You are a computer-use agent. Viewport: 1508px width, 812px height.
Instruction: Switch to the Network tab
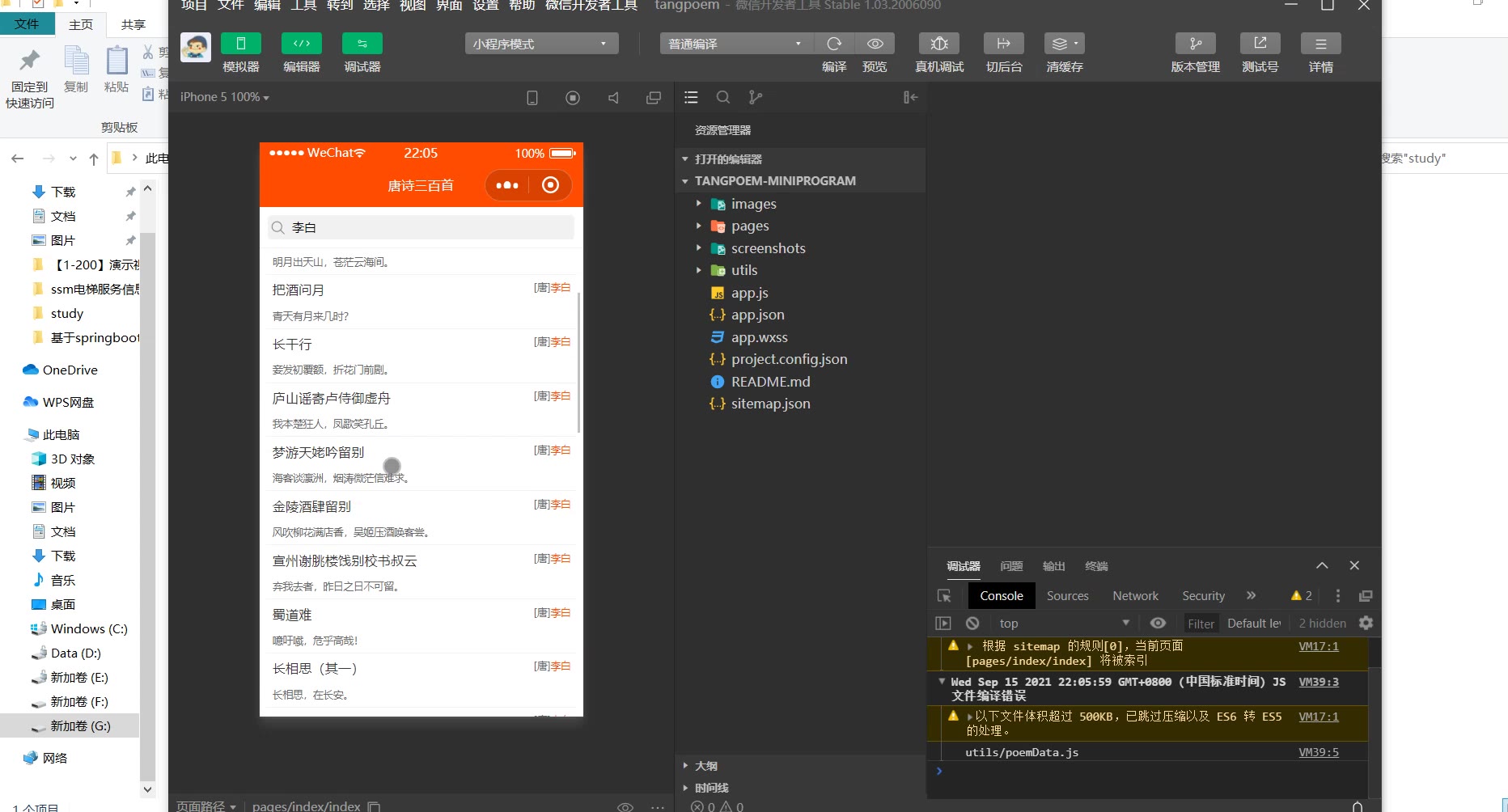[x=1135, y=596]
